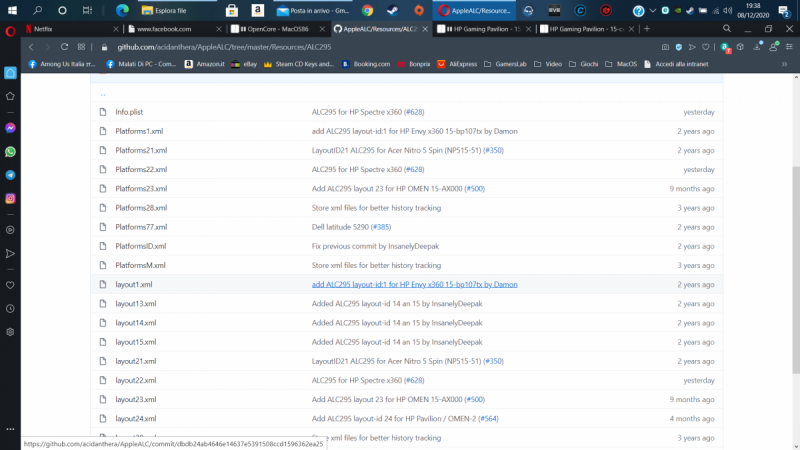Open the #500 link on Platforms23.xml row

pos(474,188)
